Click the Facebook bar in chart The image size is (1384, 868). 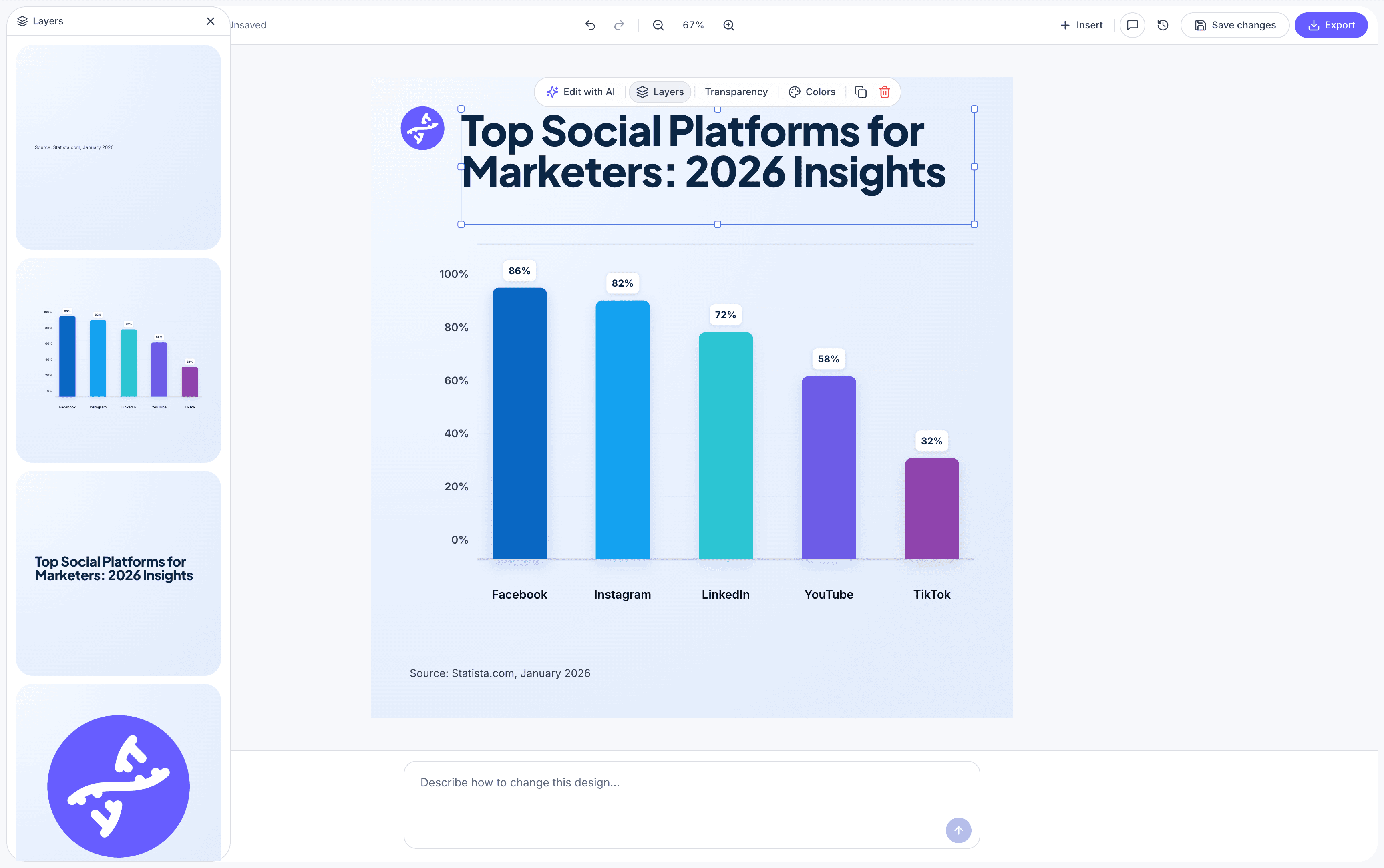pyautogui.click(x=519, y=423)
